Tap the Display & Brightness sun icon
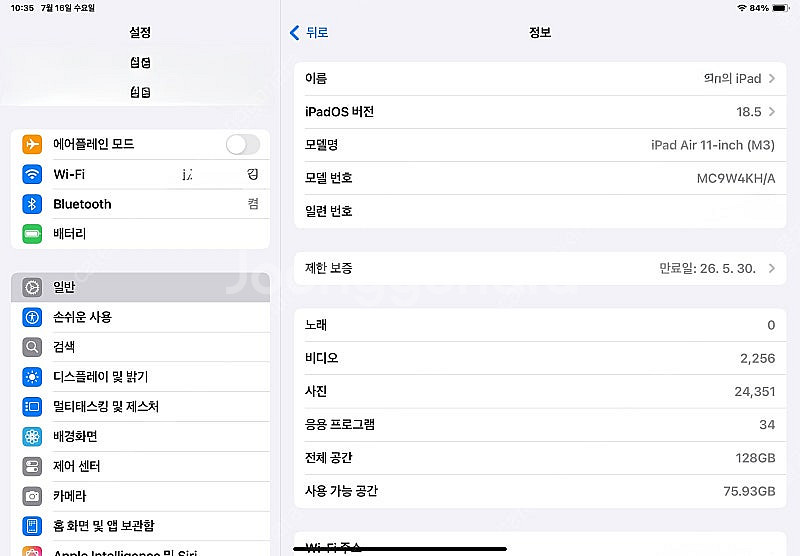This screenshot has width=800, height=556. (32, 377)
